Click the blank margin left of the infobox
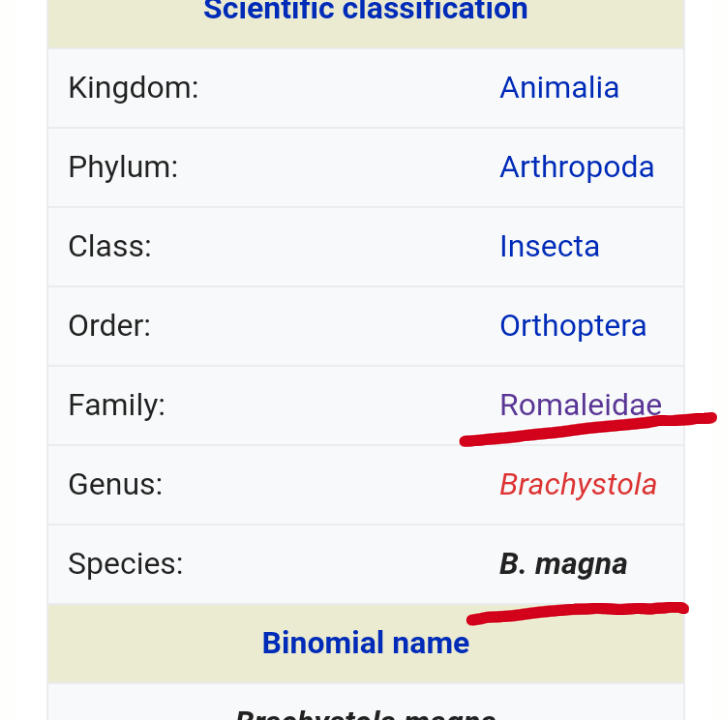The width and height of the screenshot is (728, 720). tap(23, 360)
